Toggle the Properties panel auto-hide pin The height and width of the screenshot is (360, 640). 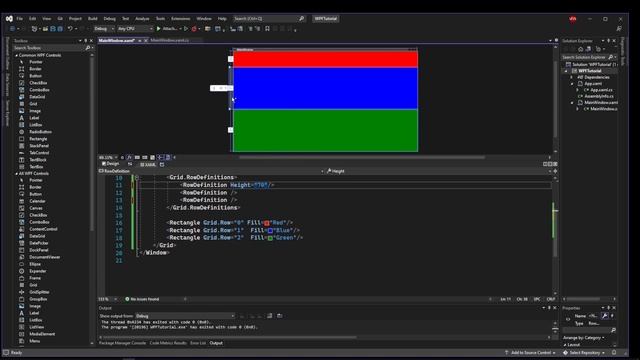coord(608,308)
